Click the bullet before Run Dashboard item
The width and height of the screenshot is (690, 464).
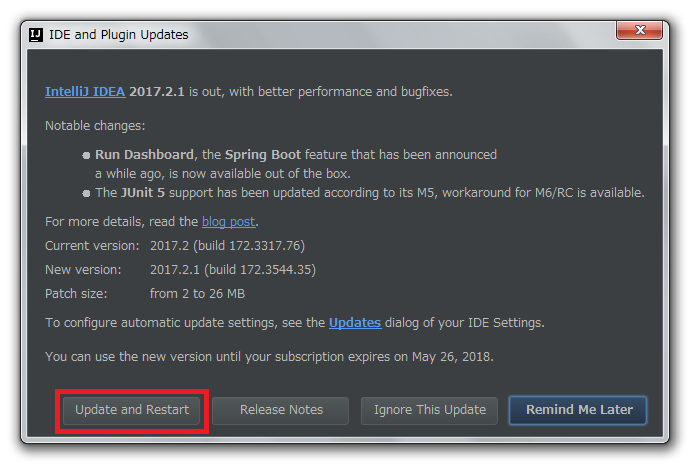tap(86, 155)
